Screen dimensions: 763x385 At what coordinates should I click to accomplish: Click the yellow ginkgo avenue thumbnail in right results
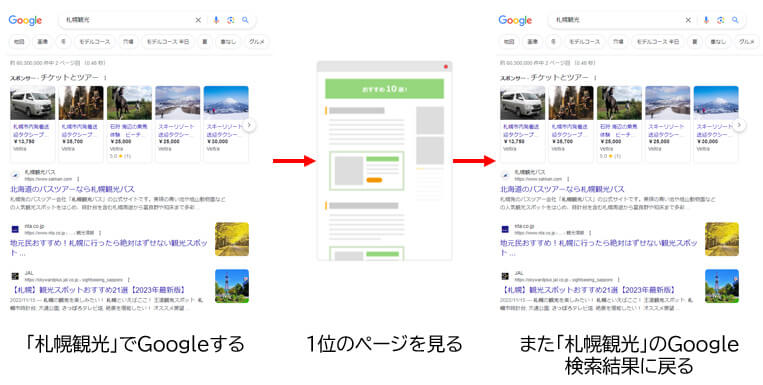click(722, 239)
